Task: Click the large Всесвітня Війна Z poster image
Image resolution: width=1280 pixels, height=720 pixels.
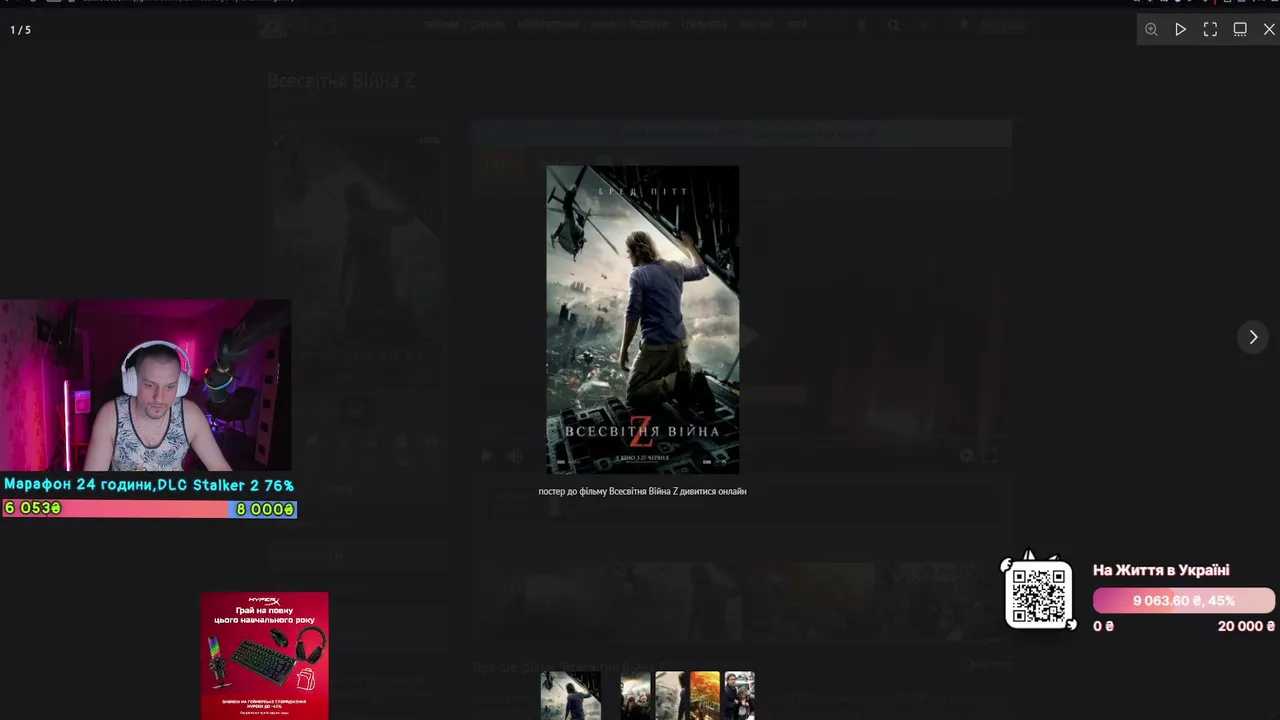Action: (642, 320)
